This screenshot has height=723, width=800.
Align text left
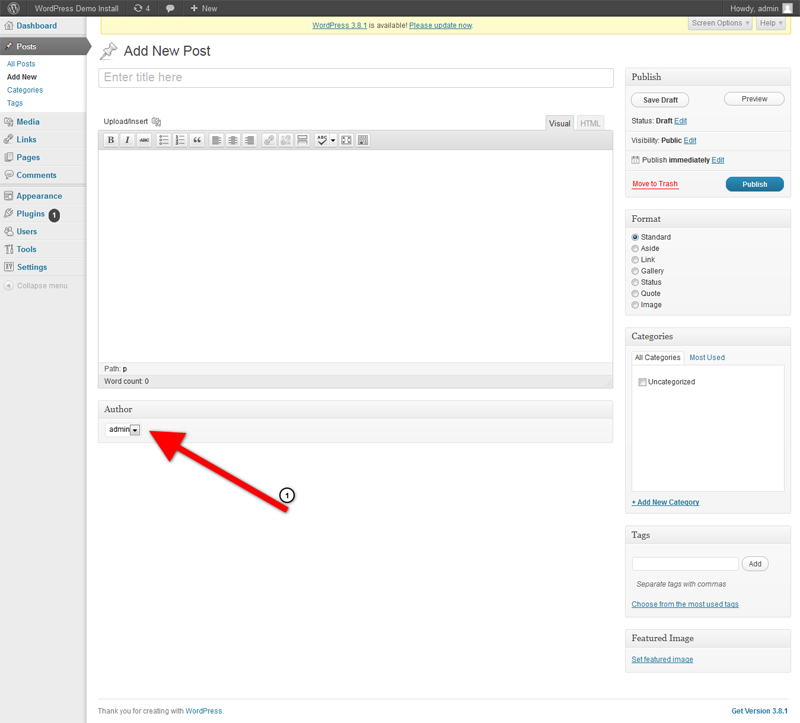pyautogui.click(x=216, y=140)
